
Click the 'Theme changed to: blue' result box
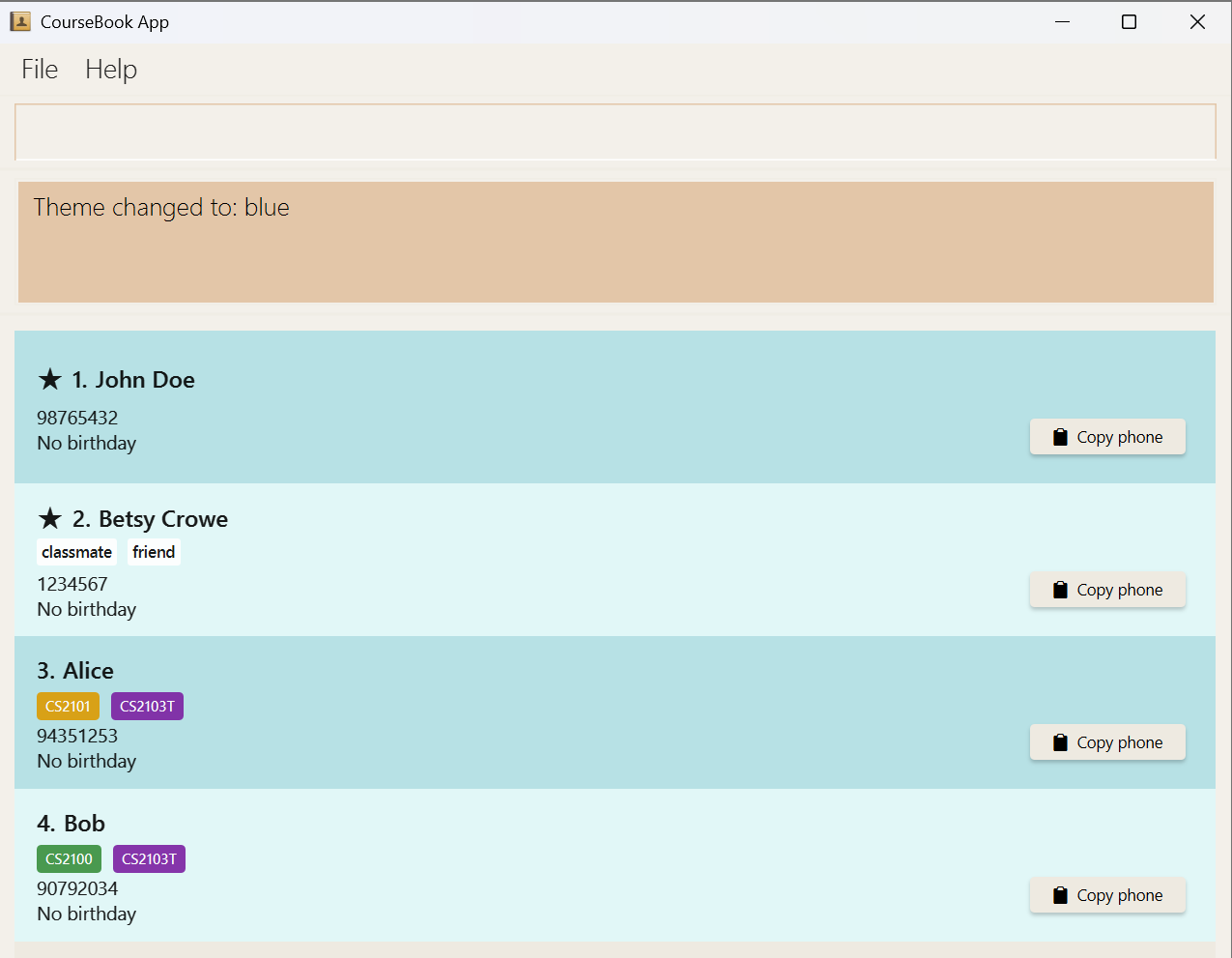coord(615,242)
